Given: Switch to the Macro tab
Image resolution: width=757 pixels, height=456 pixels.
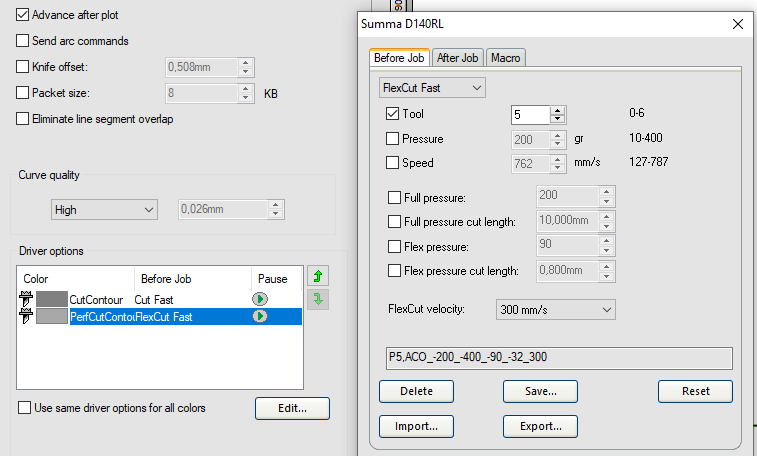Looking at the screenshot, I should tap(505, 58).
